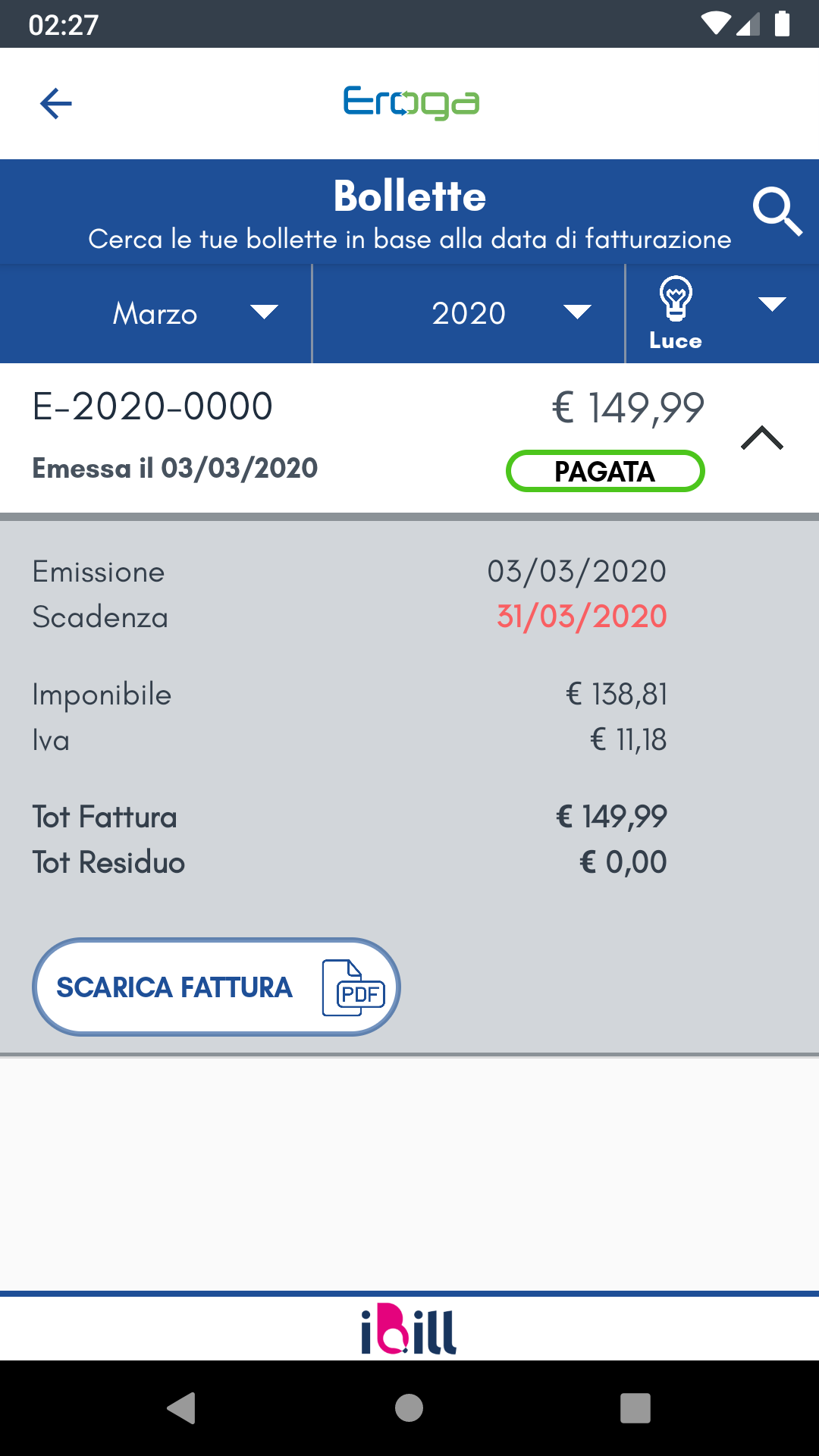Image resolution: width=819 pixels, height=1456 pixels.
Task: Tap the Luce light bulb icon
Action: pyautogui.click(x=676, y=298)
